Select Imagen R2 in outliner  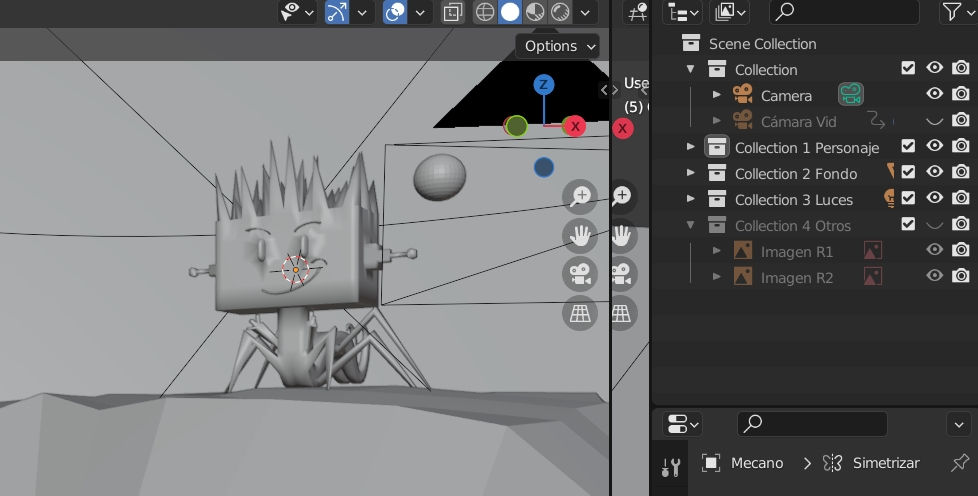(796, 278)
